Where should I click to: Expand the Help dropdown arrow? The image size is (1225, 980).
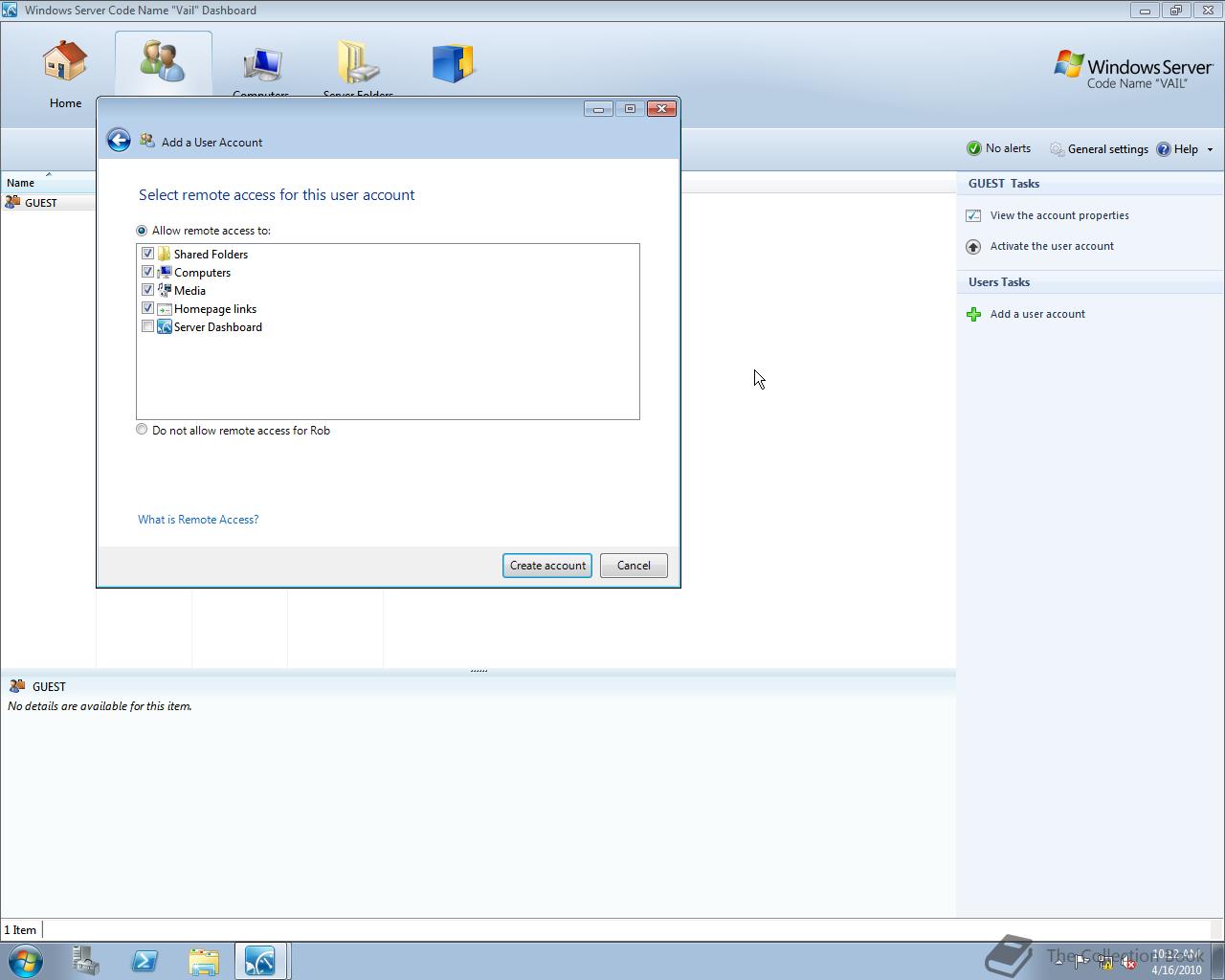click(1210, 149)
